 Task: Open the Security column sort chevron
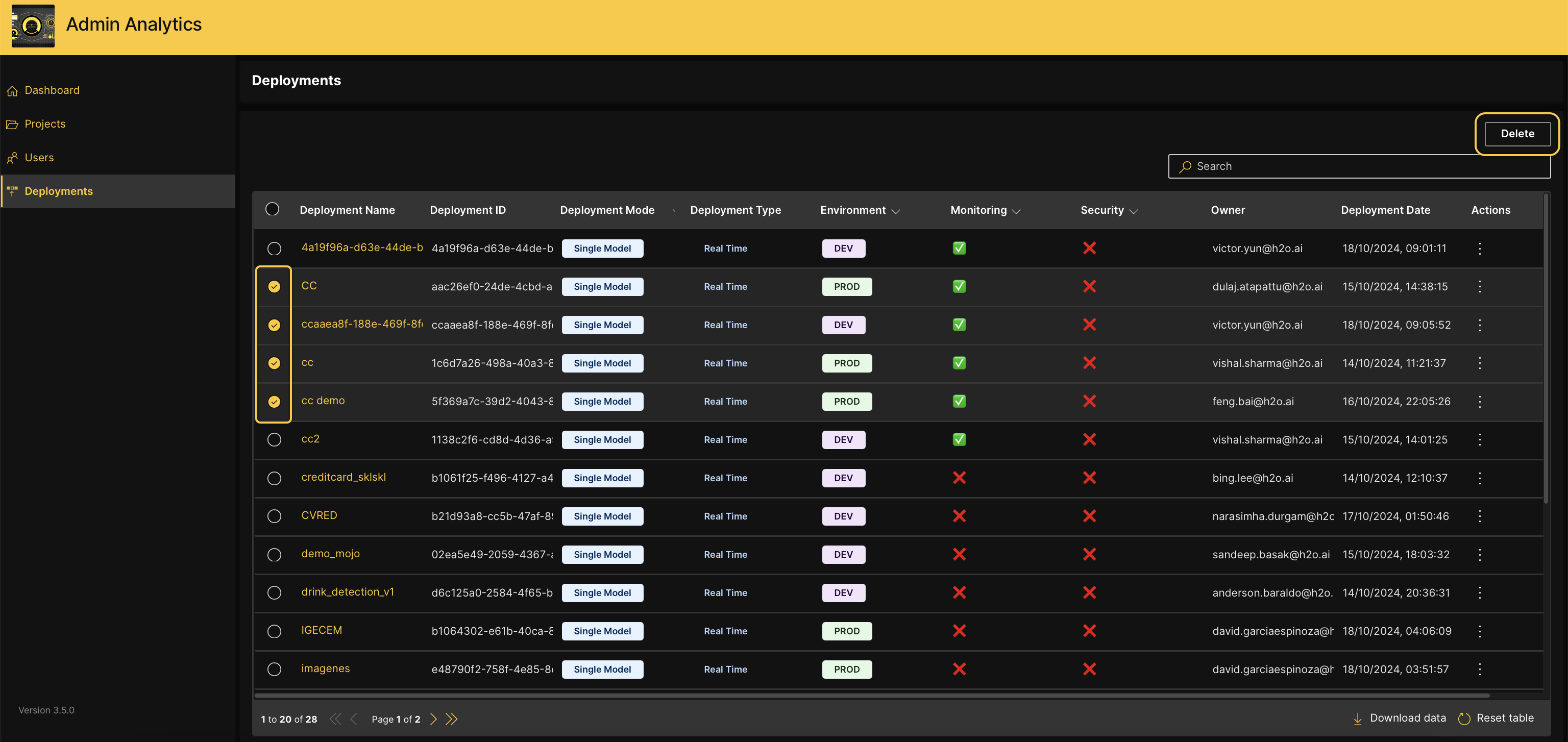tap(1135, 212)
